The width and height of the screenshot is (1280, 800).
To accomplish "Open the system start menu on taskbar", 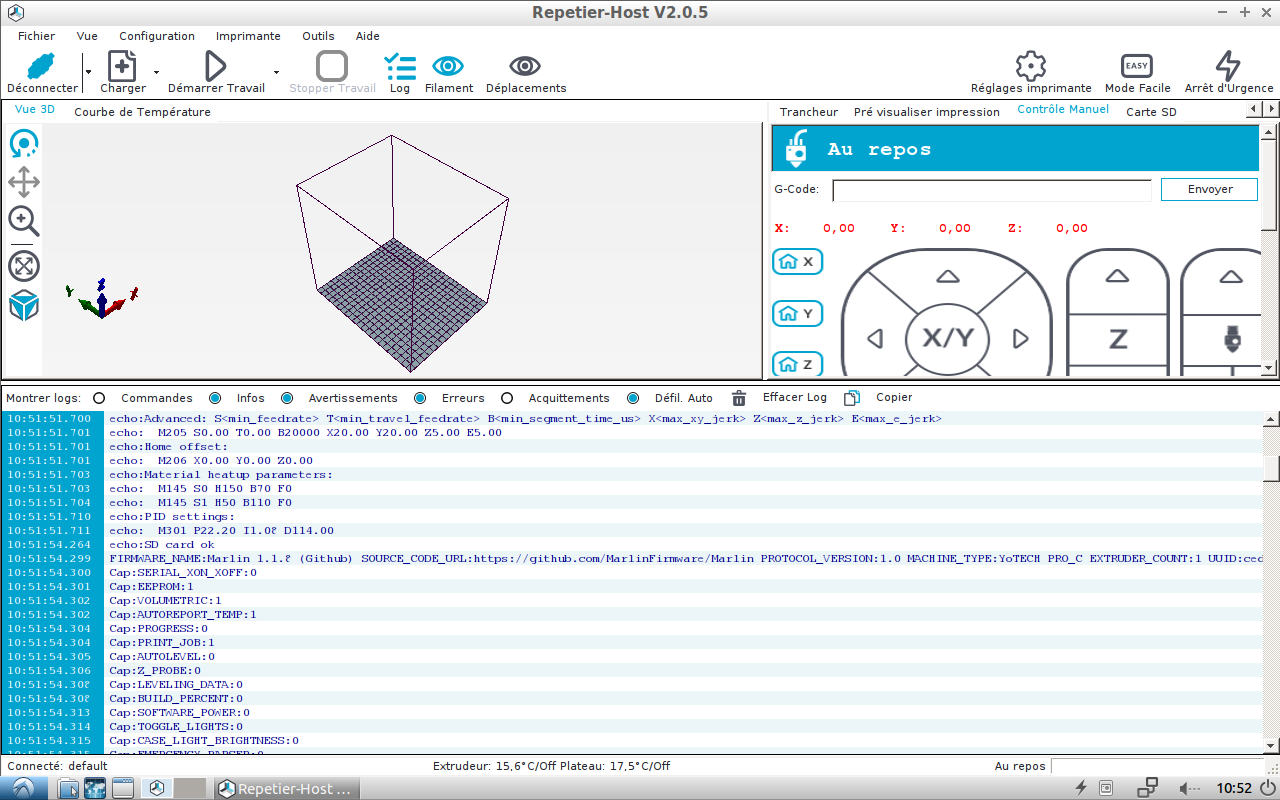I will click(x=22, y=788).
